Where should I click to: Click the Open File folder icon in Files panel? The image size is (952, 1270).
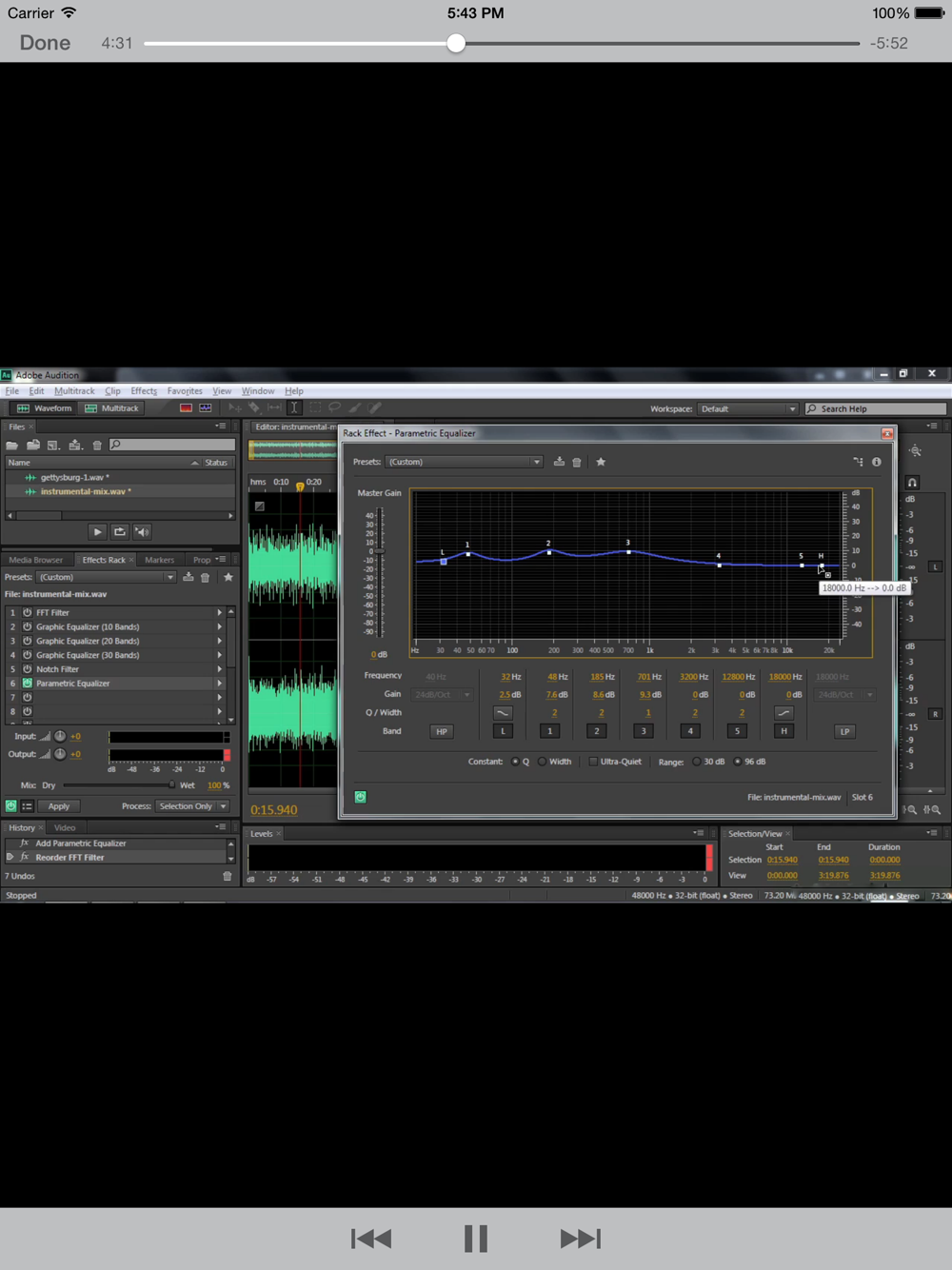tap(12, 446)
